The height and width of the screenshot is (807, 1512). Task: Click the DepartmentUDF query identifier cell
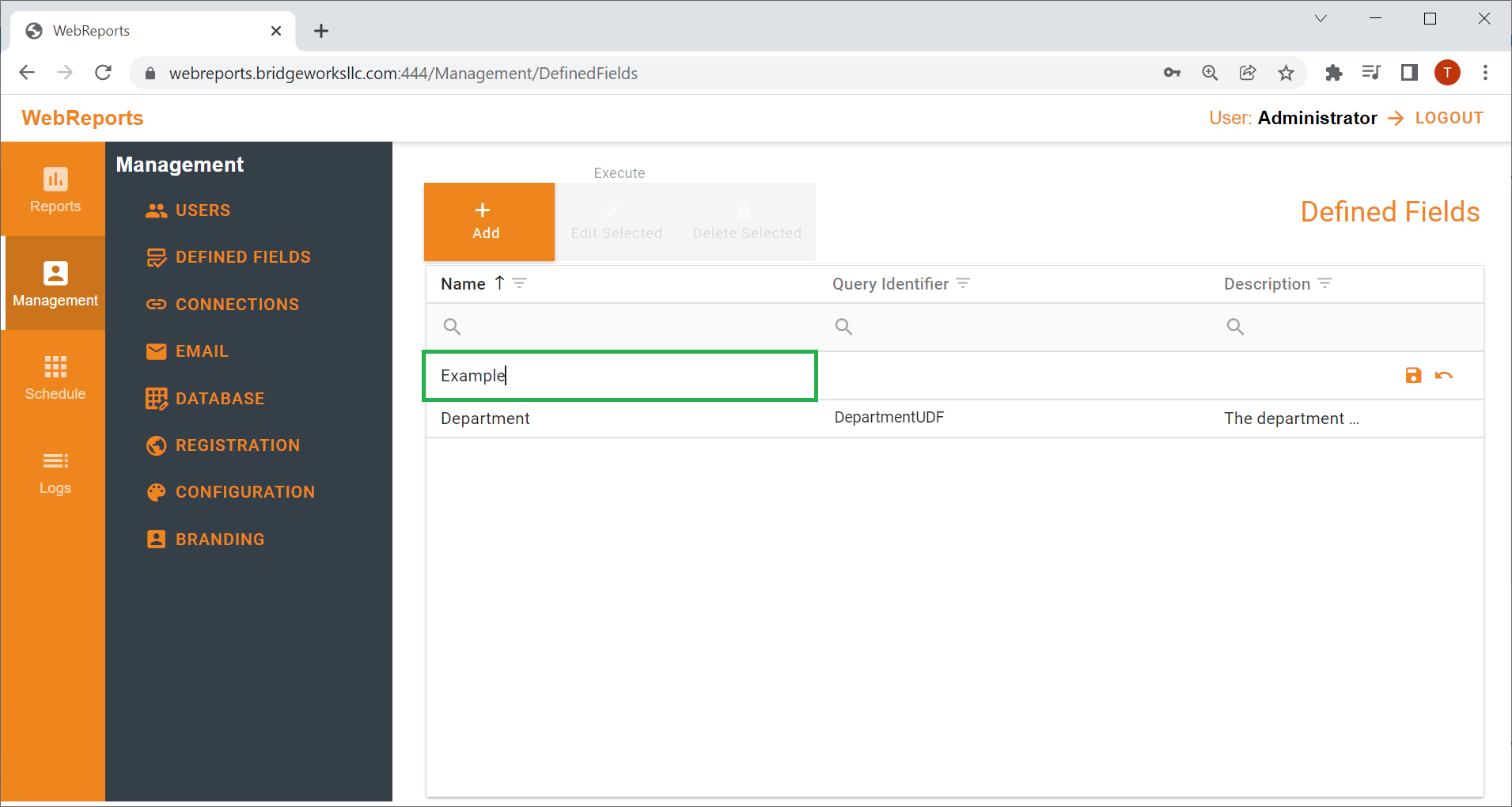[889, 418]
